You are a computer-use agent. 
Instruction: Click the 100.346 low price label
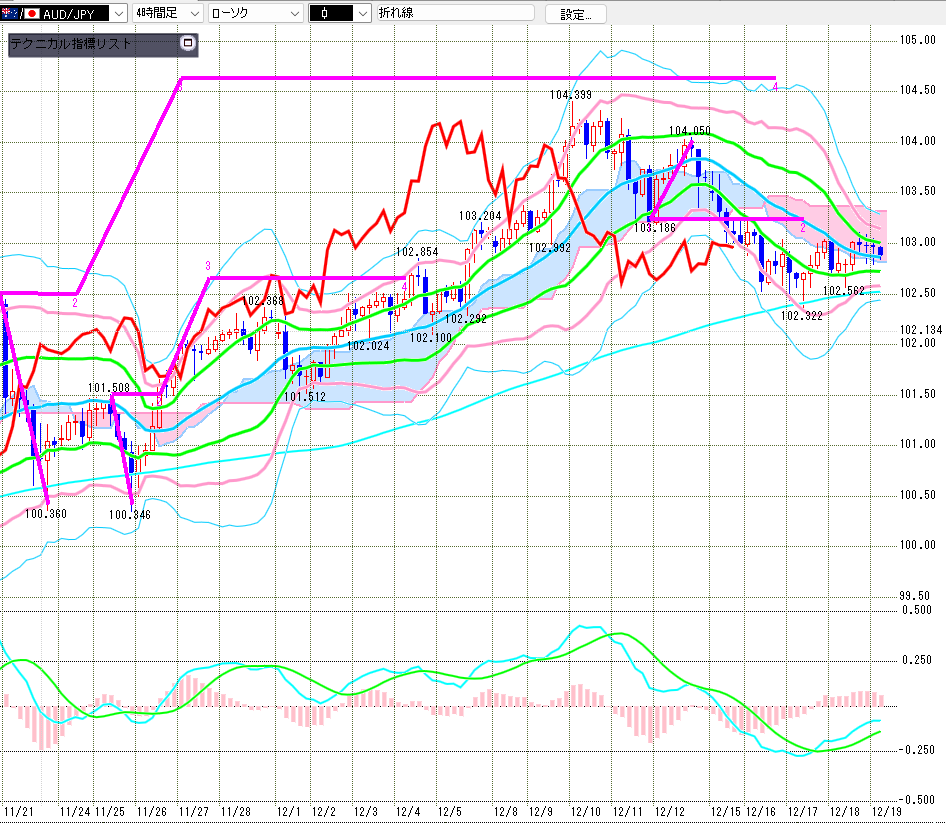point(130,514)
